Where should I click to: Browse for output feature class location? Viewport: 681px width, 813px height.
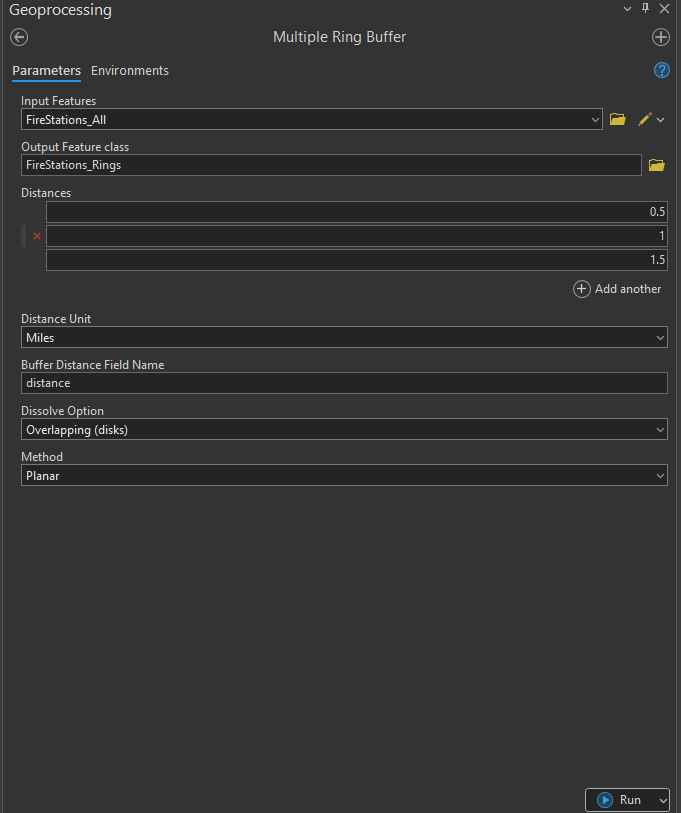(x=657, y=165)
